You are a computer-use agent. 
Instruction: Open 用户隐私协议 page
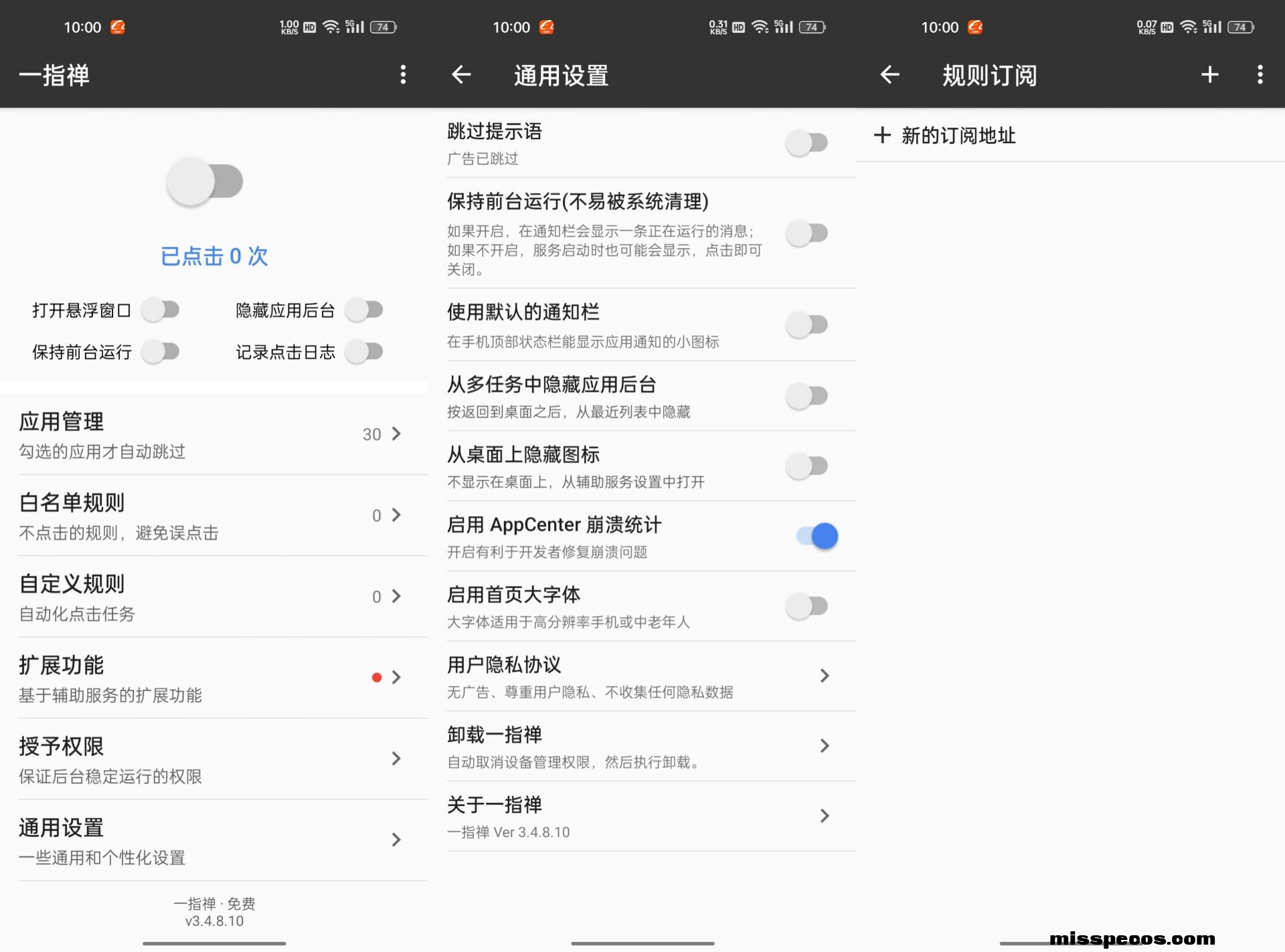[642, 676]
